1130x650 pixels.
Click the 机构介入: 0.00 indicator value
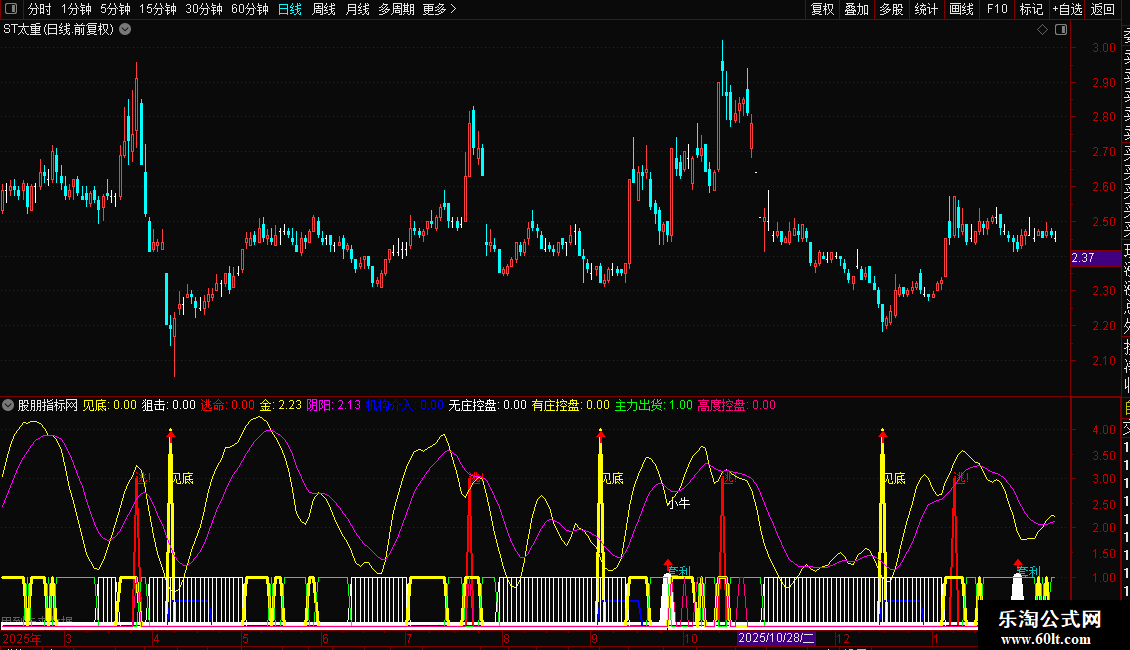[x=405, y=405]
